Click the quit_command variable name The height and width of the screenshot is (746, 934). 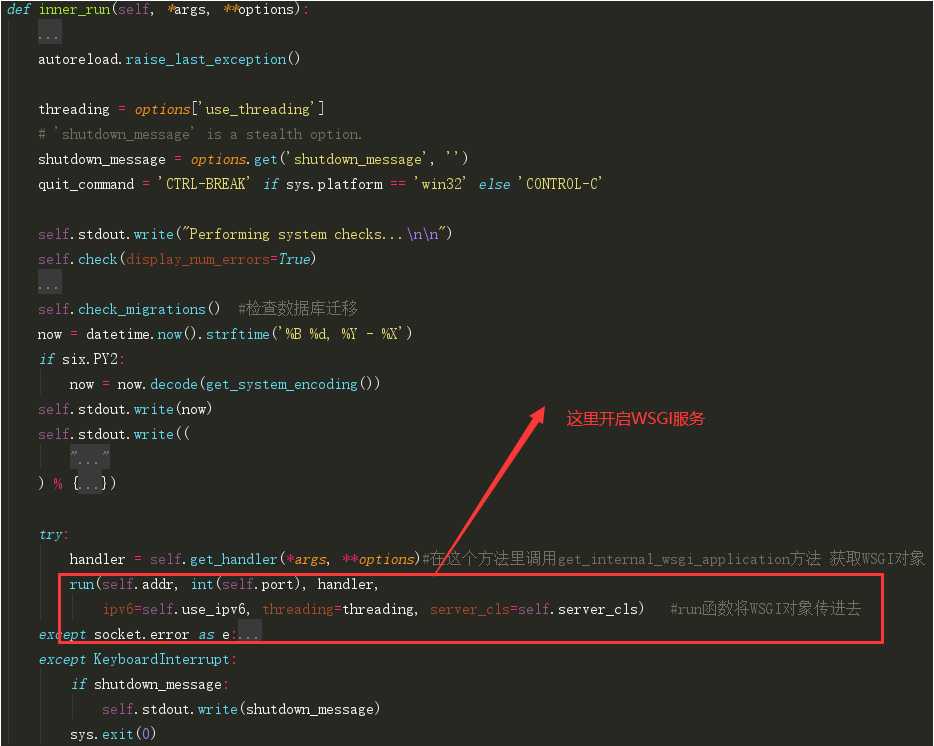pos(86,184)
